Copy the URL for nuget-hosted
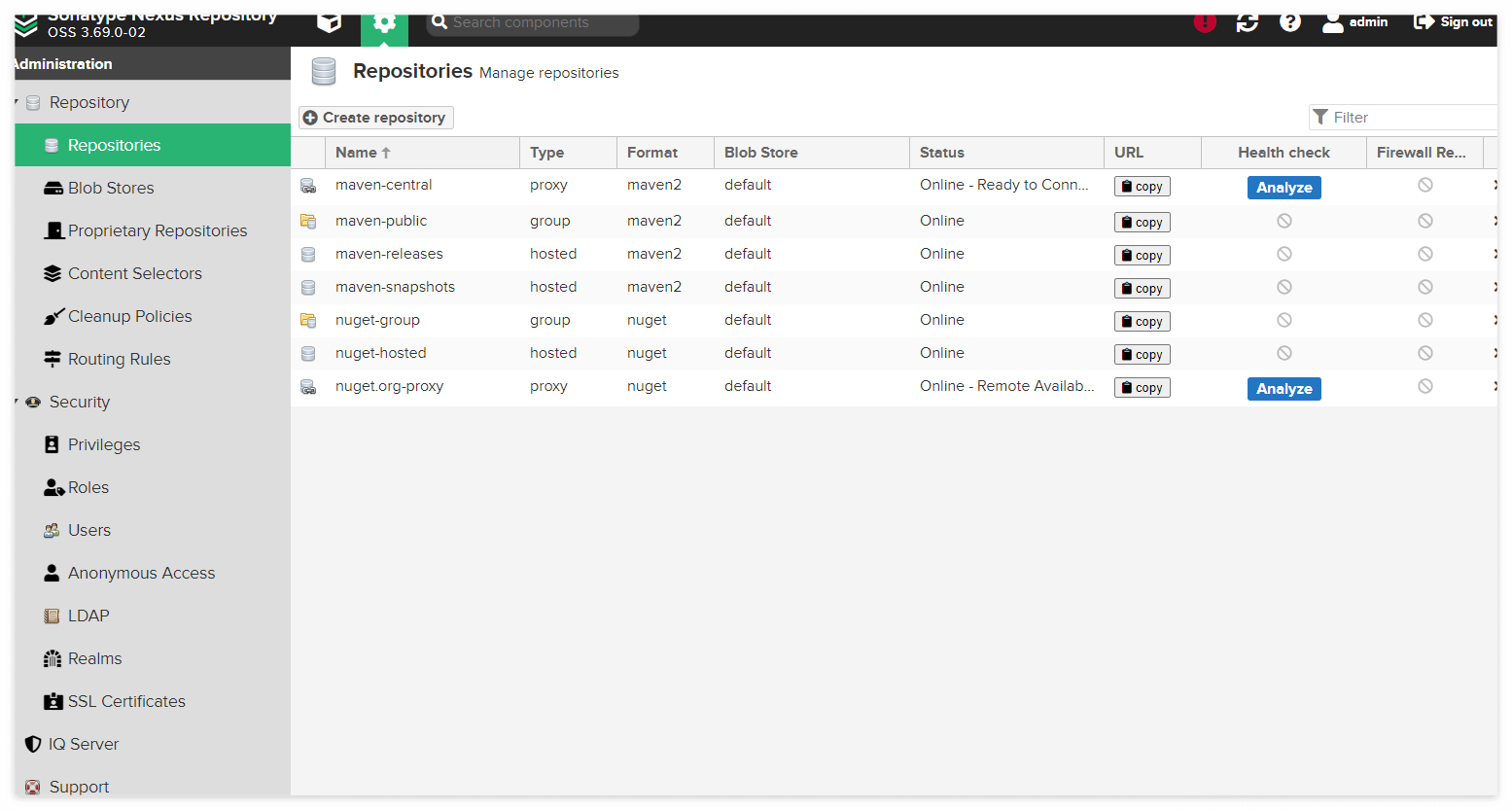1512x810 pixels. click(x=1142, y=355)
